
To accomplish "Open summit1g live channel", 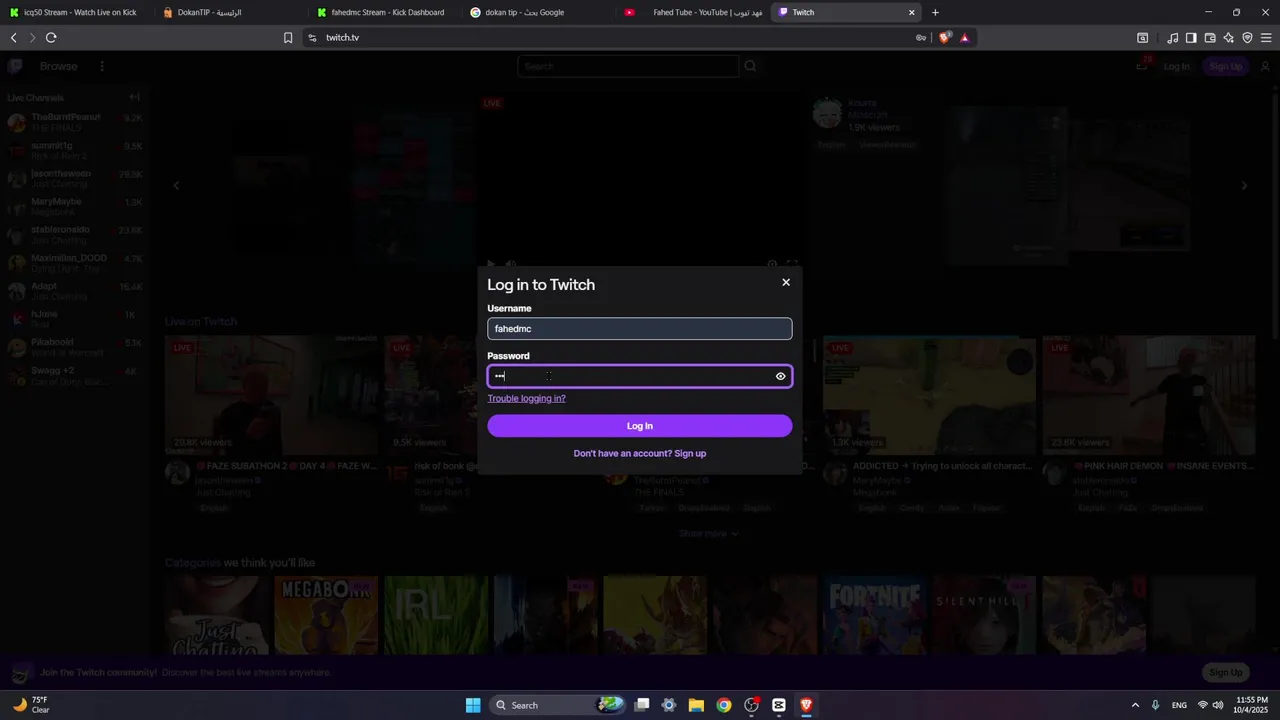I will [75, 151].
